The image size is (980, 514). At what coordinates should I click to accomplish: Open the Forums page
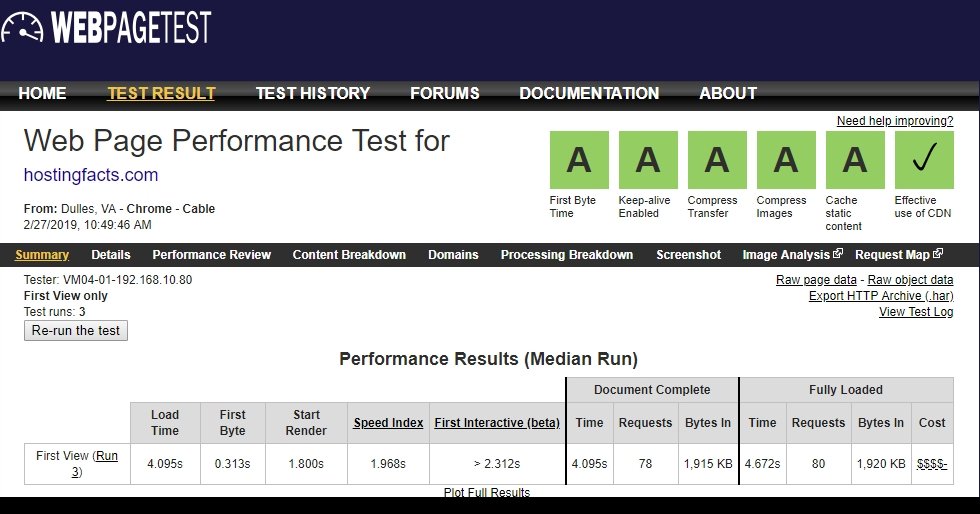tap(444, 93)
